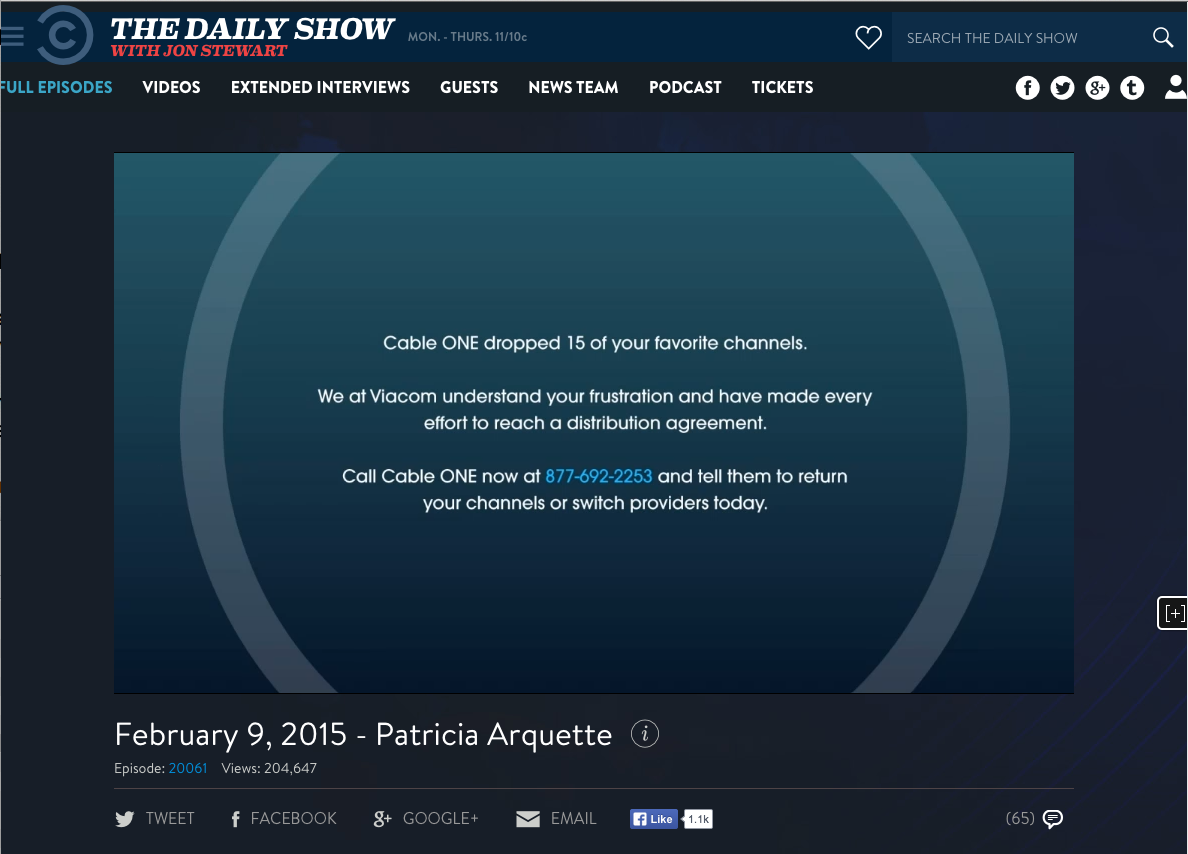Expand the side panel with the [+] button
1188x854 pixels.
[1173, 612]
